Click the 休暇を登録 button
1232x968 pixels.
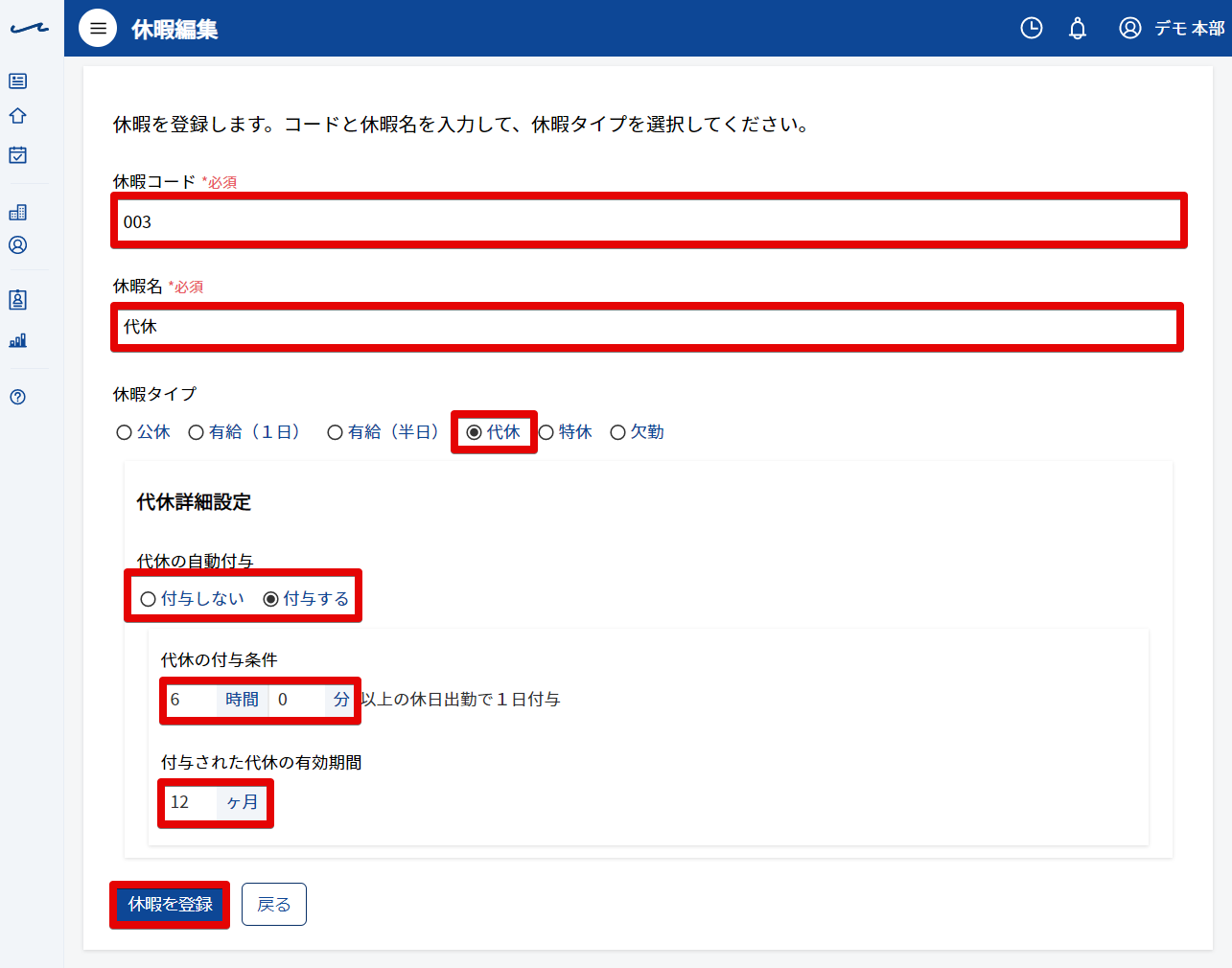coord(170,905)
